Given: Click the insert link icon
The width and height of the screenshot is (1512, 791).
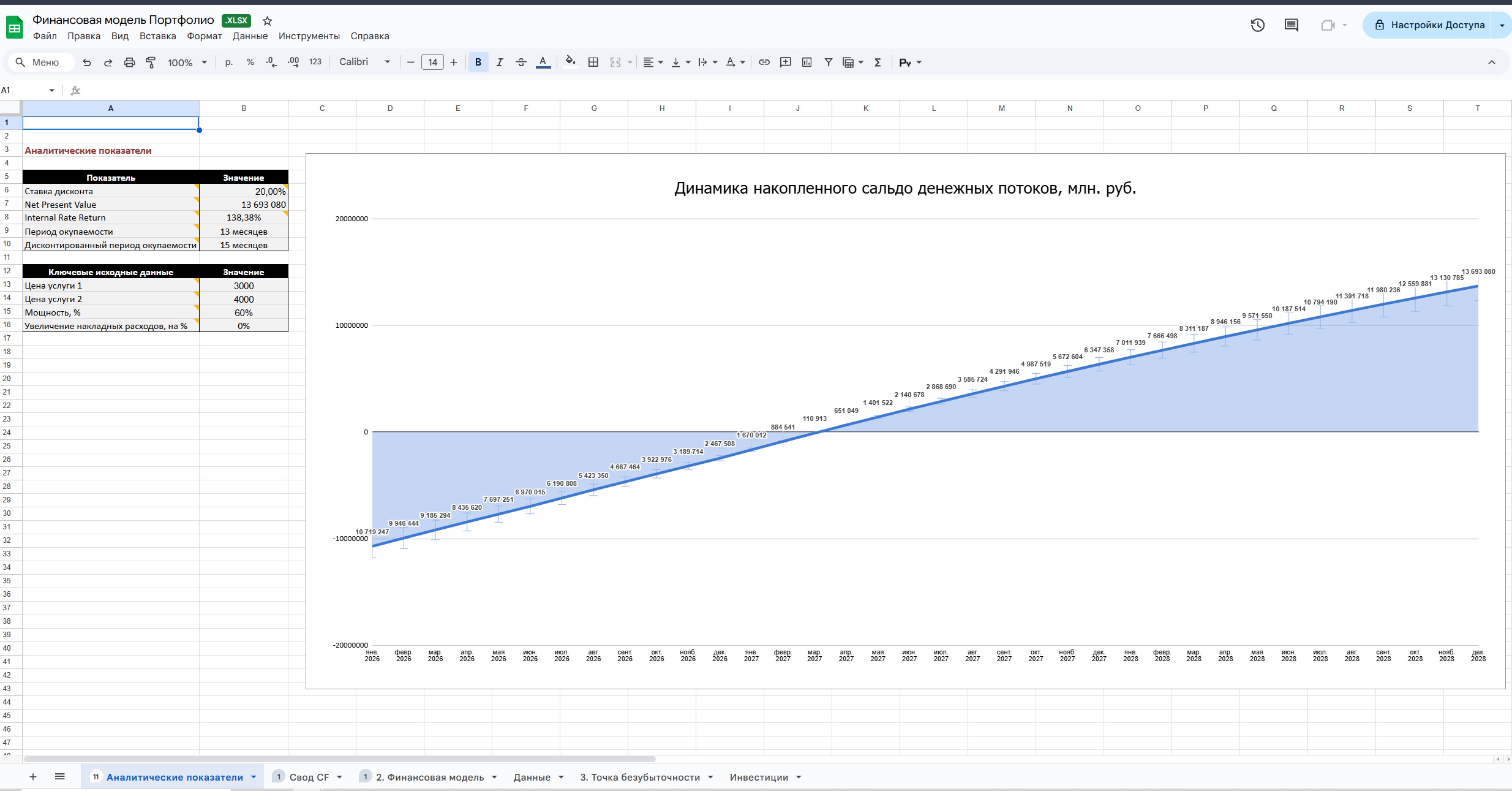Looking at the screenshot, I should 764,62.
